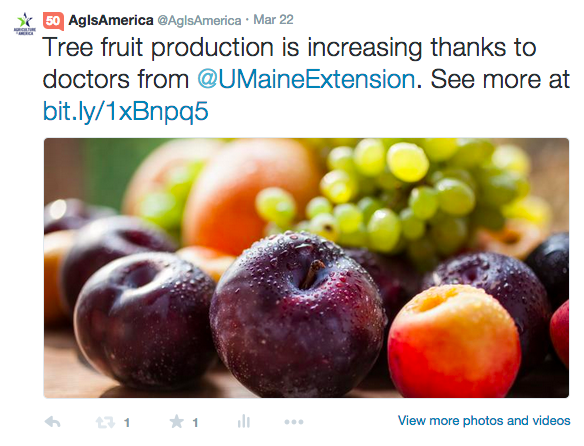
Task: Click the red 50 badge icon
Action: [x=53, y=21]
